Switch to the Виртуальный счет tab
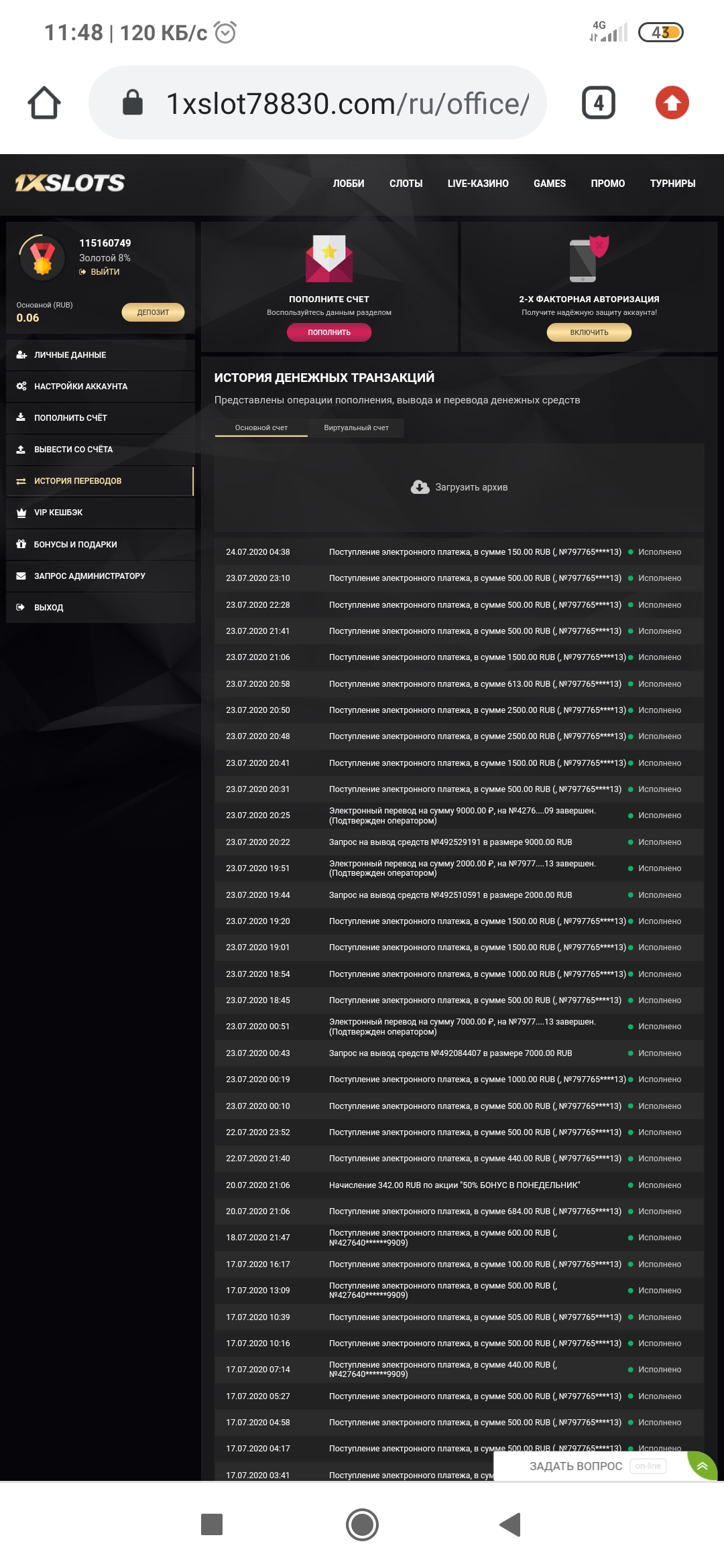724x1568 pixels. pyautogui.click(x=356, y=428)
